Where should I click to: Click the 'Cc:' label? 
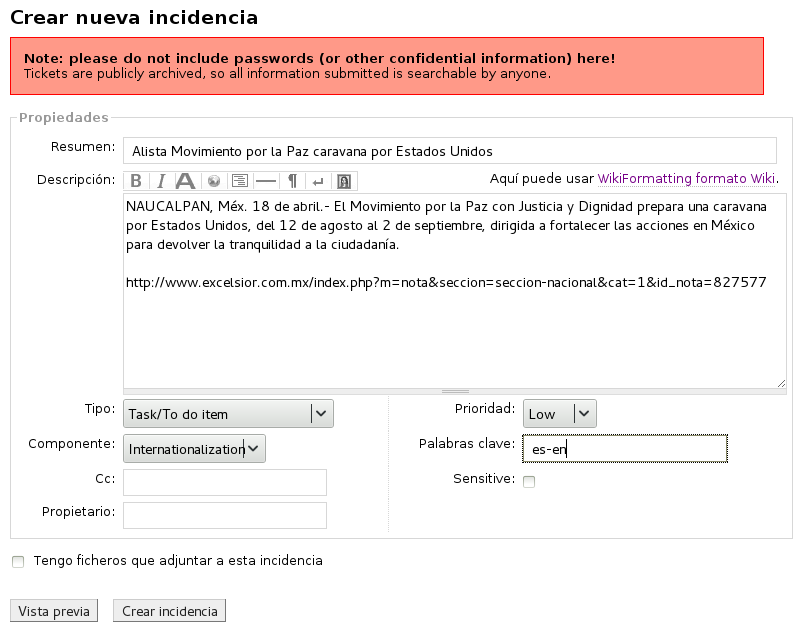pos(105,479)
